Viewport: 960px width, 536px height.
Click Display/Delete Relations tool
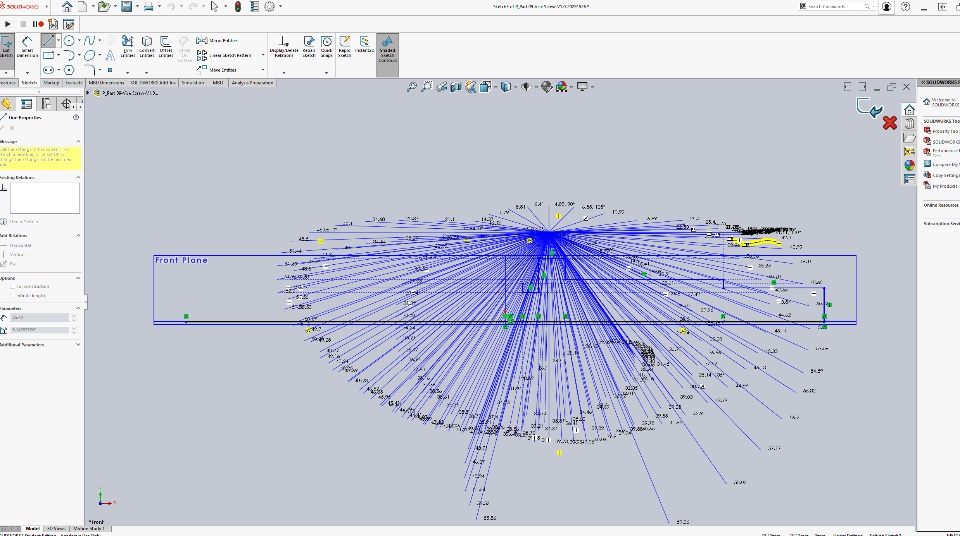(x=284, y=47)
